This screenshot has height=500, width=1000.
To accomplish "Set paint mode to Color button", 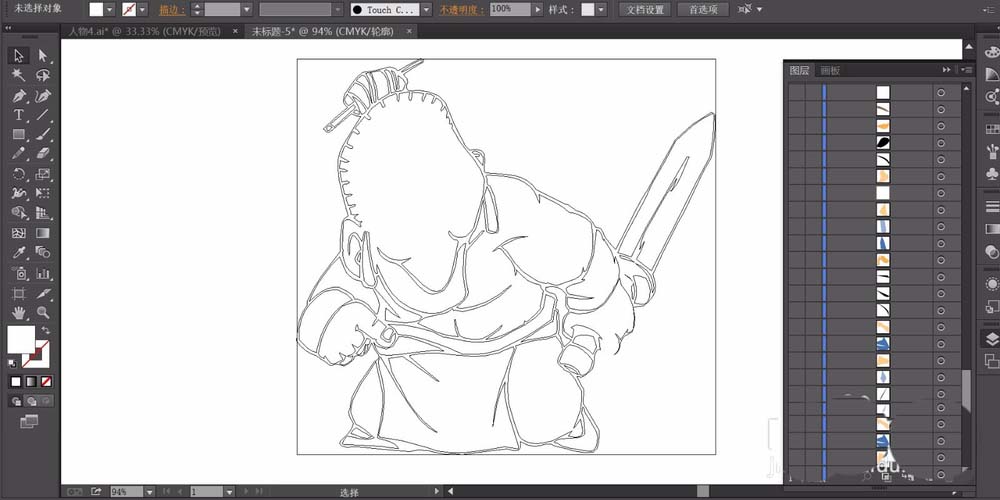I will pyautogui.click(x=16, y=381).
